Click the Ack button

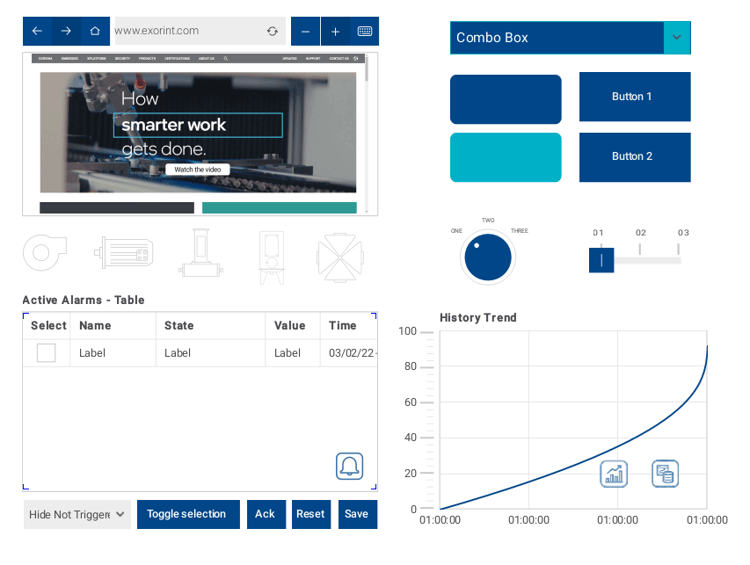point(265,514)
